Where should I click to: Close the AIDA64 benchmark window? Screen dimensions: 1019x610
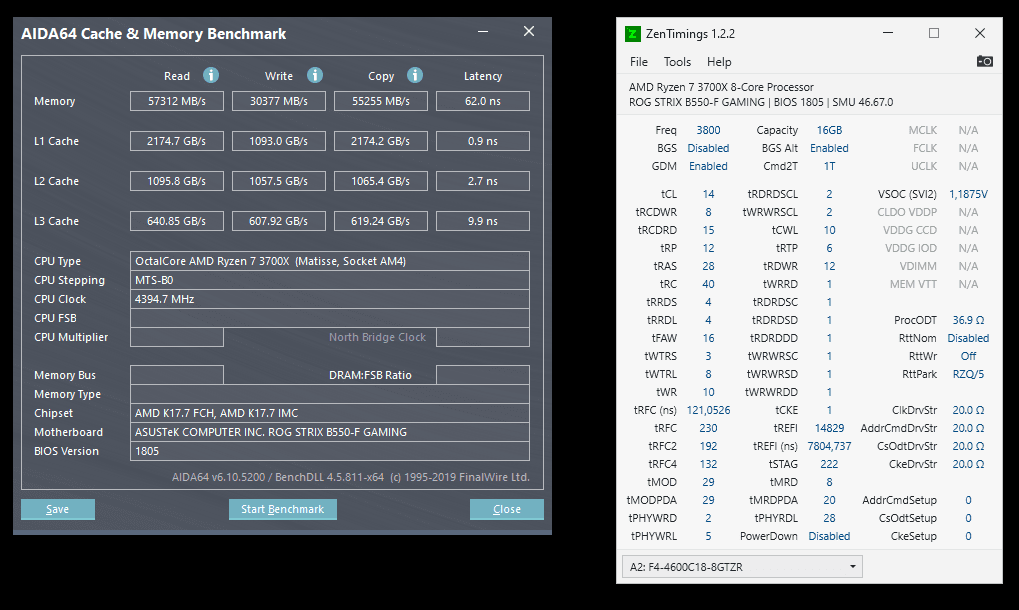(x=529, y=31)
